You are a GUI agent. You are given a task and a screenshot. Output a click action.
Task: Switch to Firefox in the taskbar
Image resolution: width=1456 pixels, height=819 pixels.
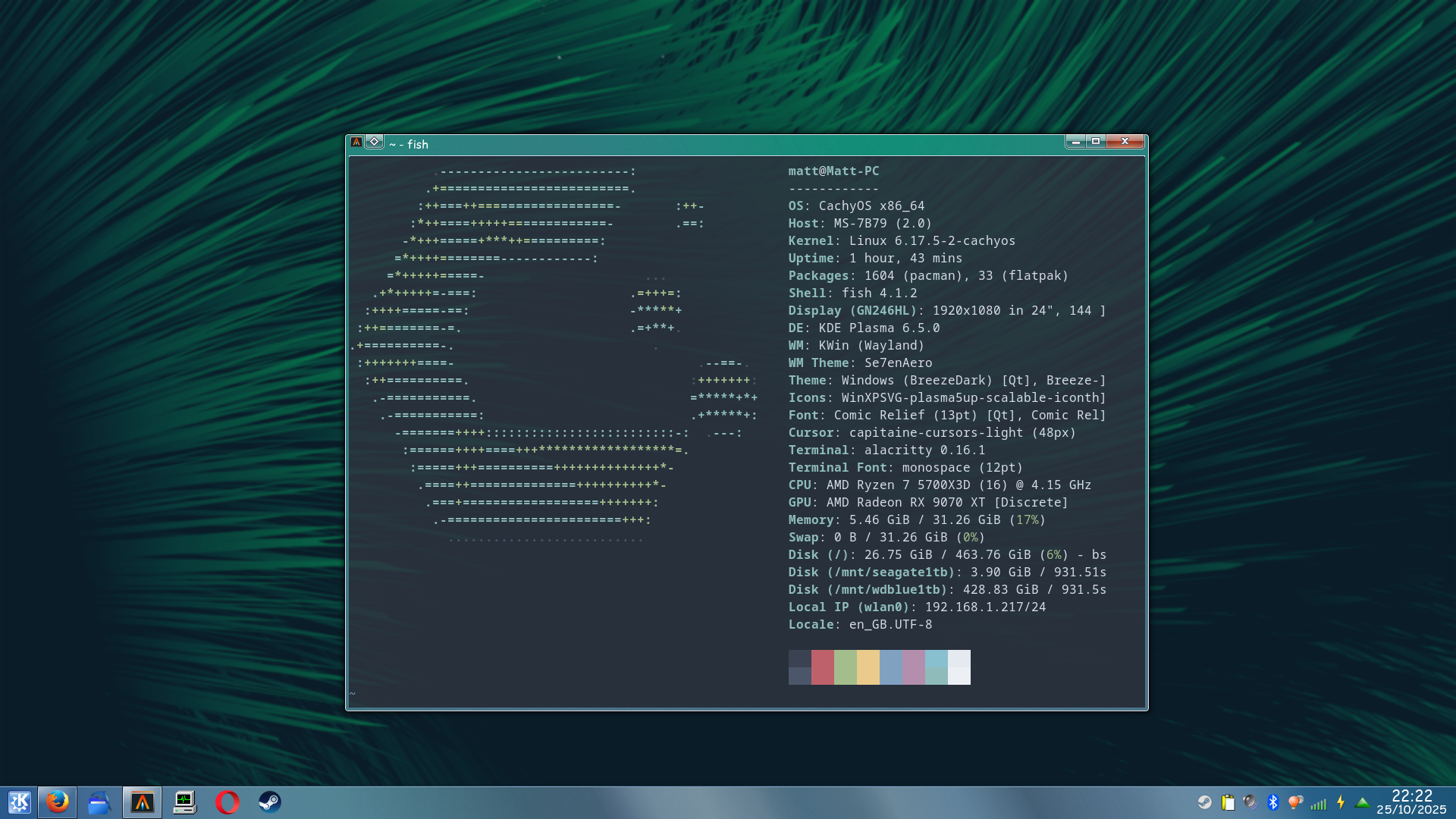point(58,802)
